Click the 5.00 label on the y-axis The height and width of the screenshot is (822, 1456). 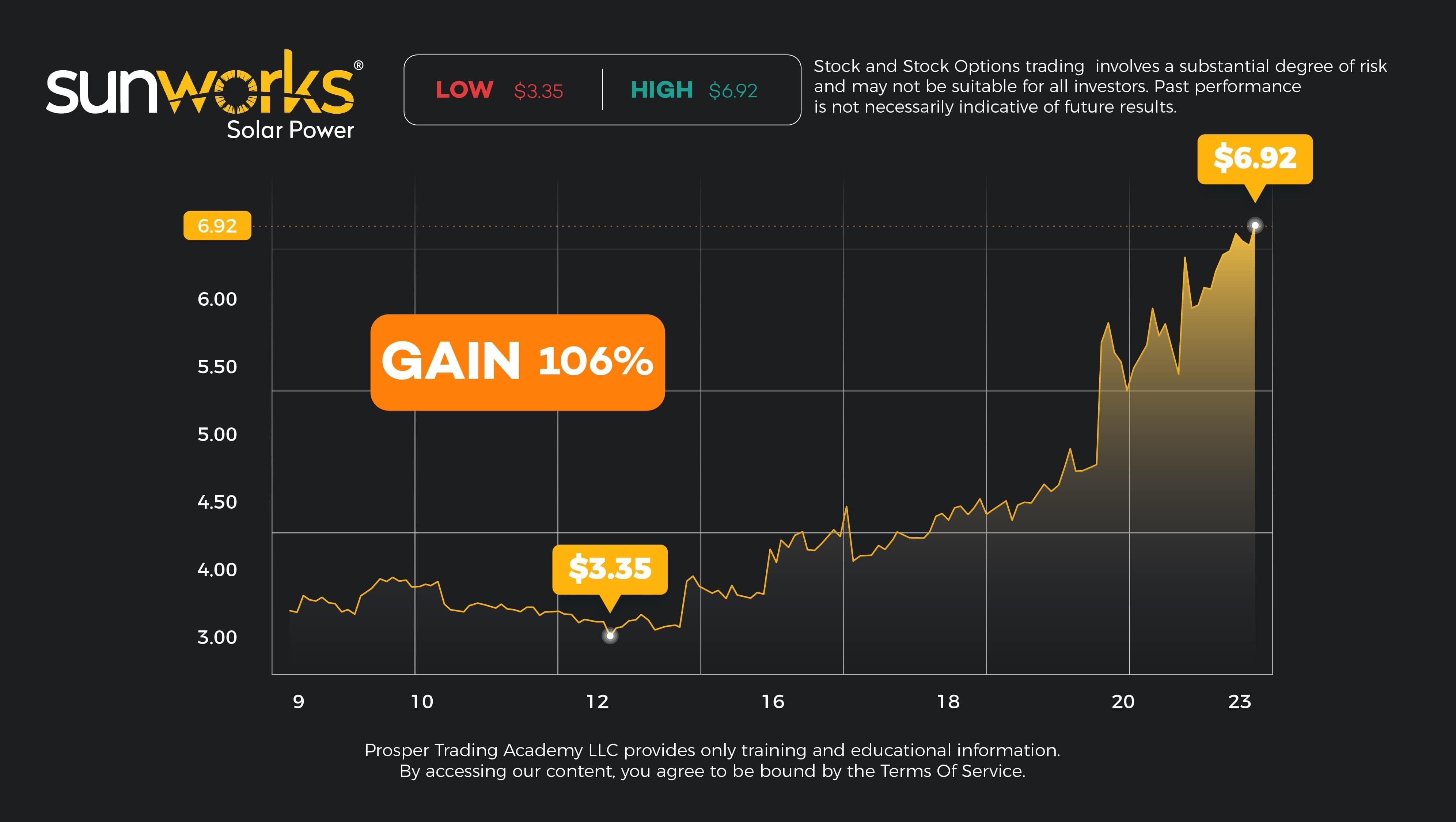[x=217, y=434]
